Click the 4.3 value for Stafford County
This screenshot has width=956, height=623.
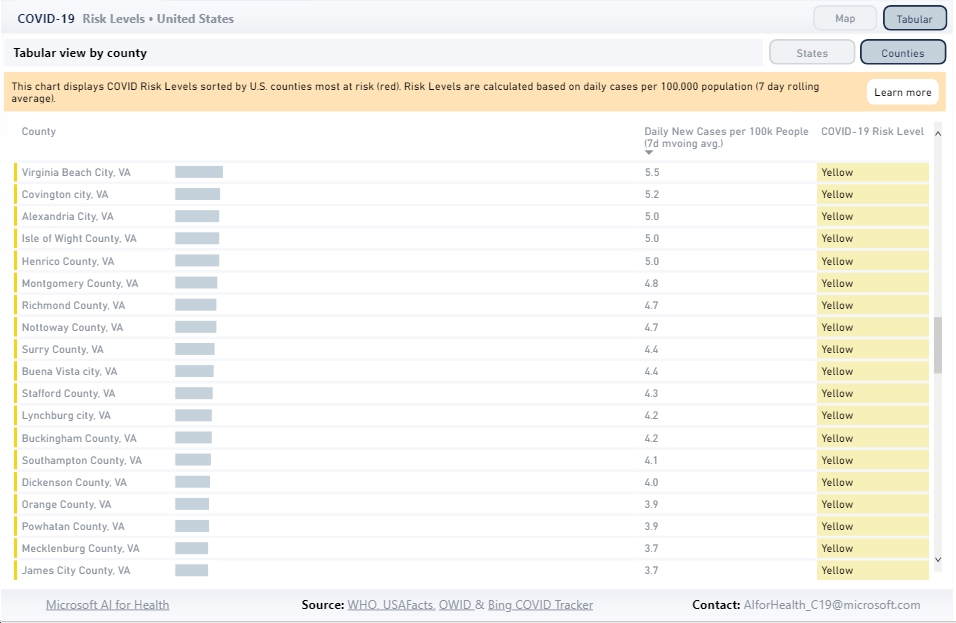[x=651, y=393]
